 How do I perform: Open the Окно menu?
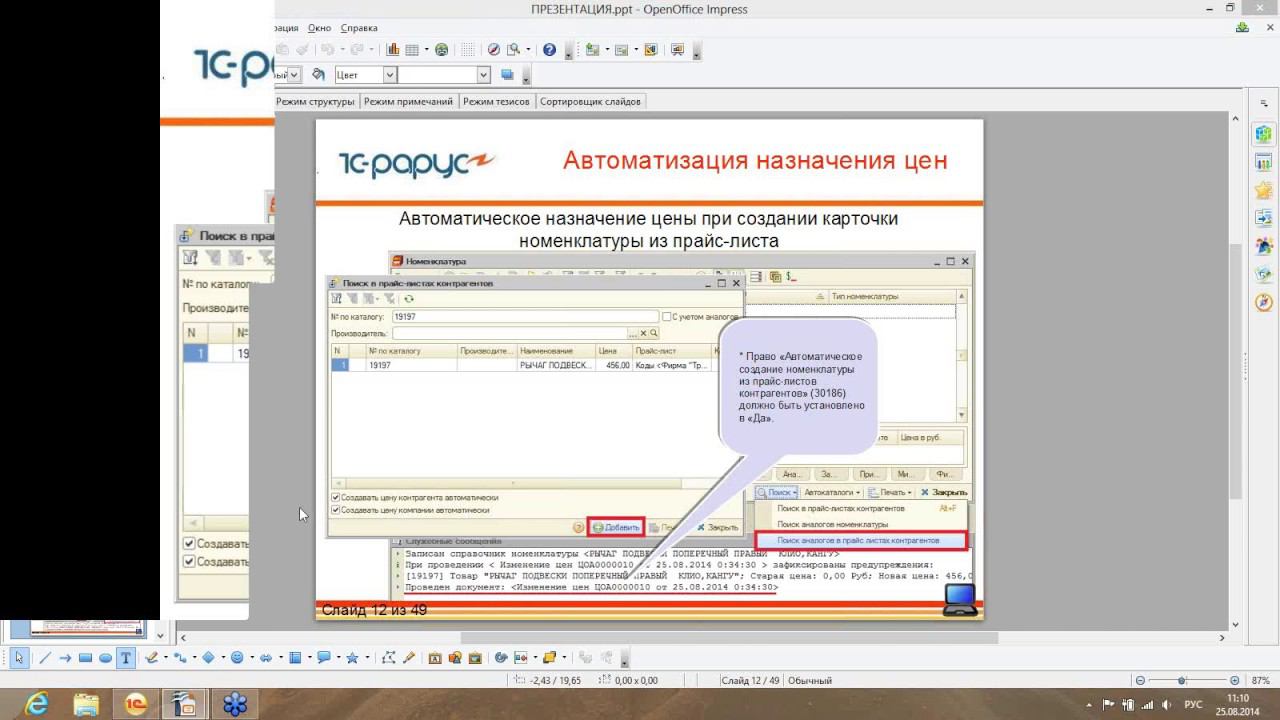pyautogui.click(x=319, y=28)
